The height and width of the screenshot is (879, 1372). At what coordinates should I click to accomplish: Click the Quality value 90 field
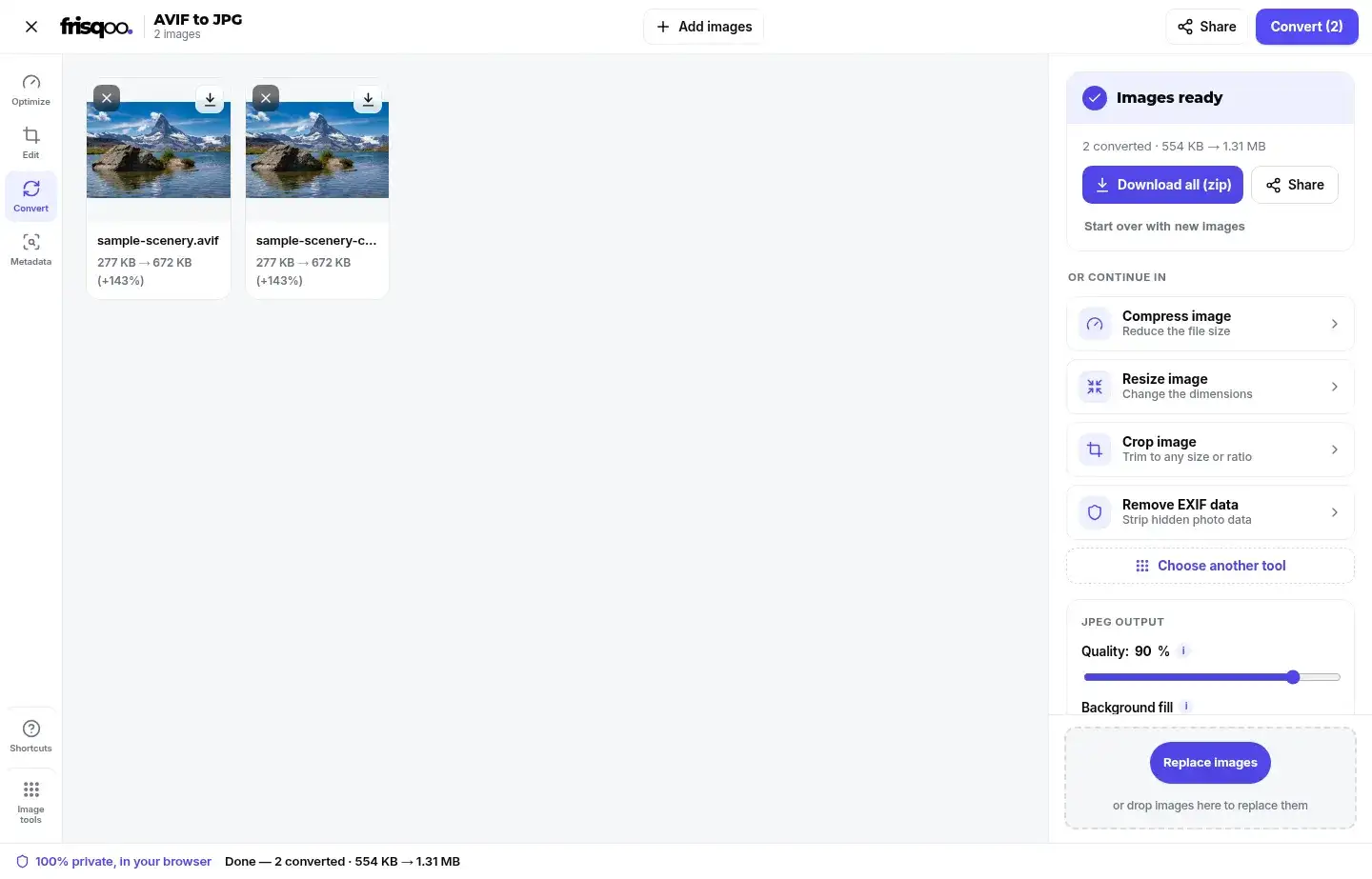tap(1143, 651)
